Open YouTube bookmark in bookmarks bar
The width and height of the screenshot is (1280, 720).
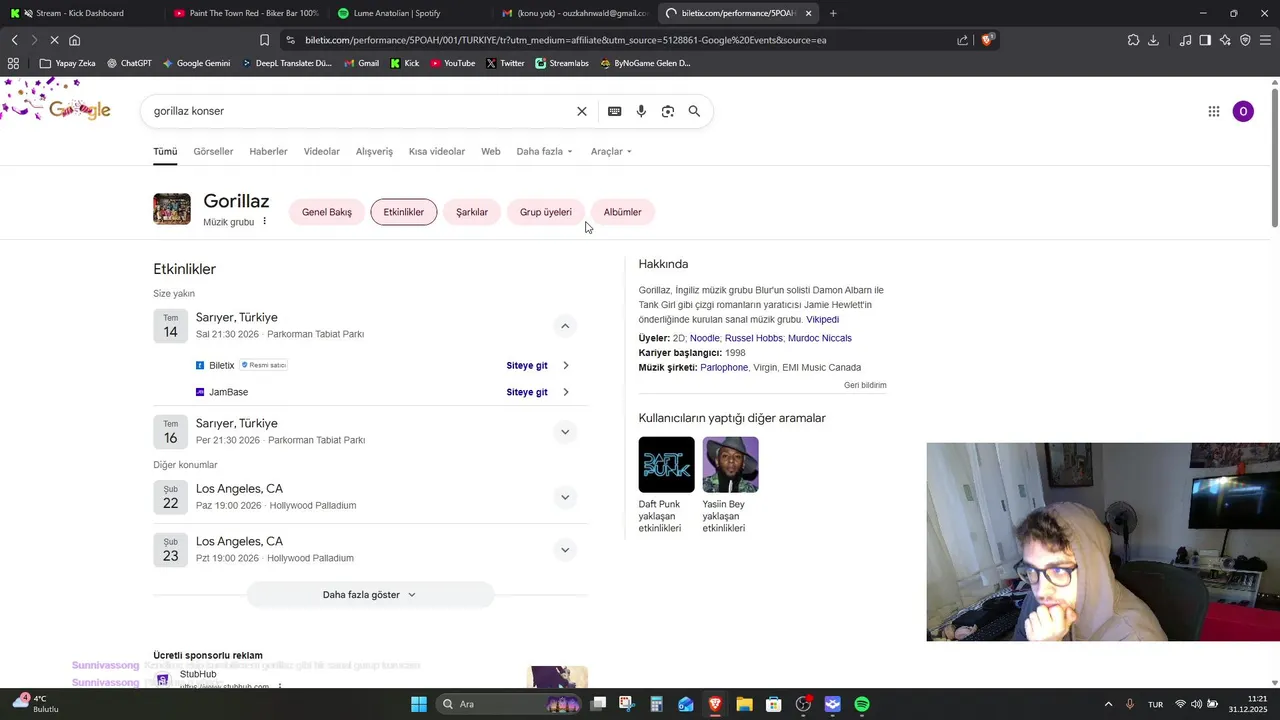pyautogui.click(x=452, y=63)
